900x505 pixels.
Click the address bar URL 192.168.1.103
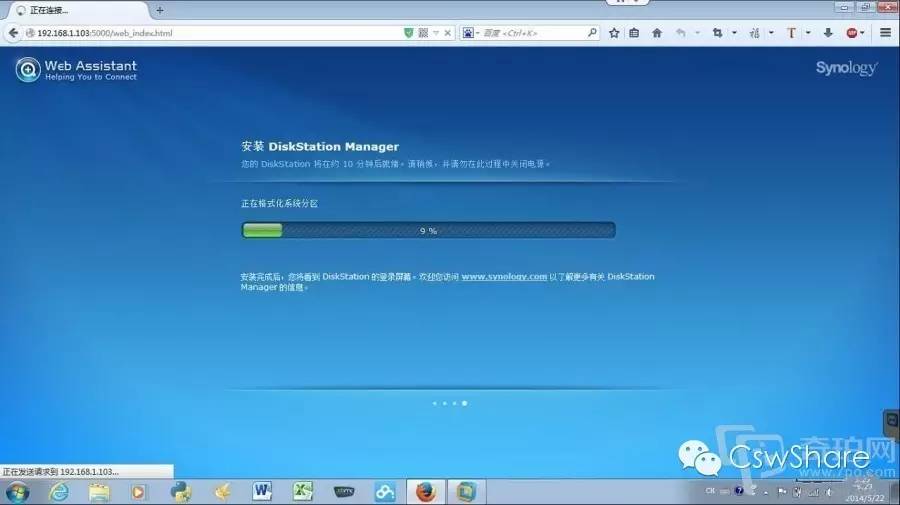point(104,33)
